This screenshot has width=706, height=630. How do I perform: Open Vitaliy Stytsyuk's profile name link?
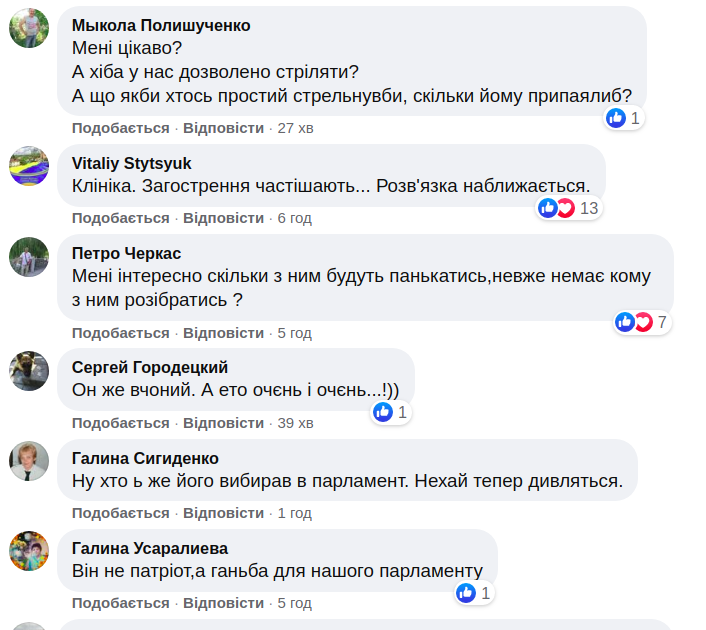tap(132, 163)
